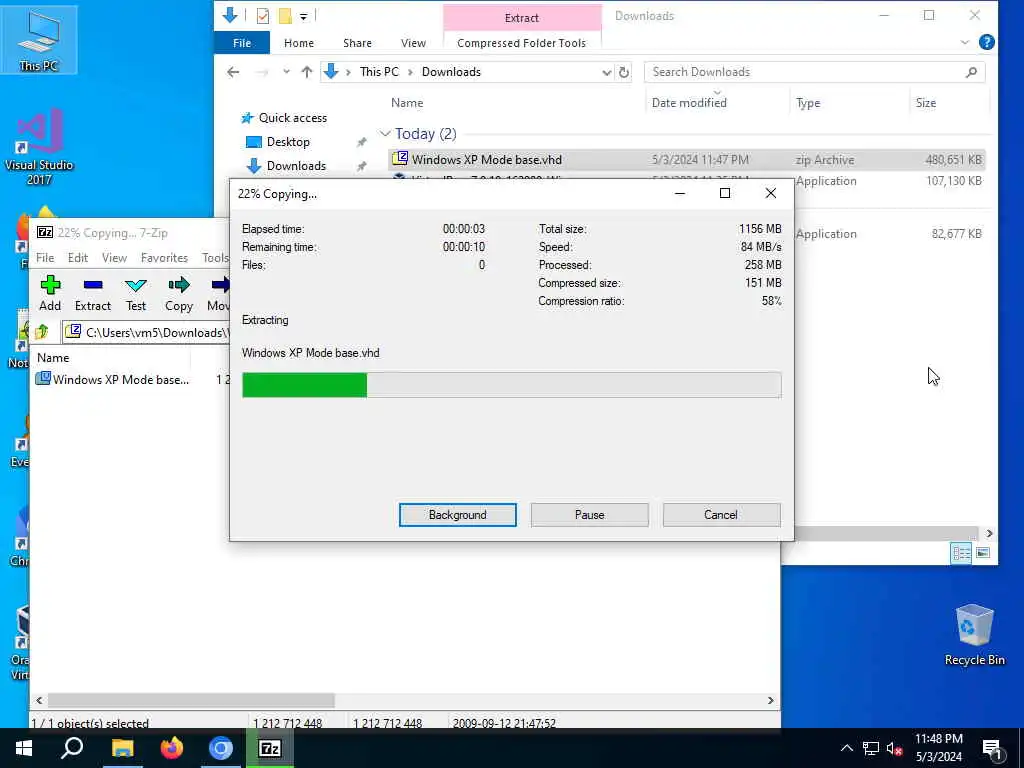
Task: Click the Add toolbar icon in 7-Zip
Action: (x=50, y=293)
